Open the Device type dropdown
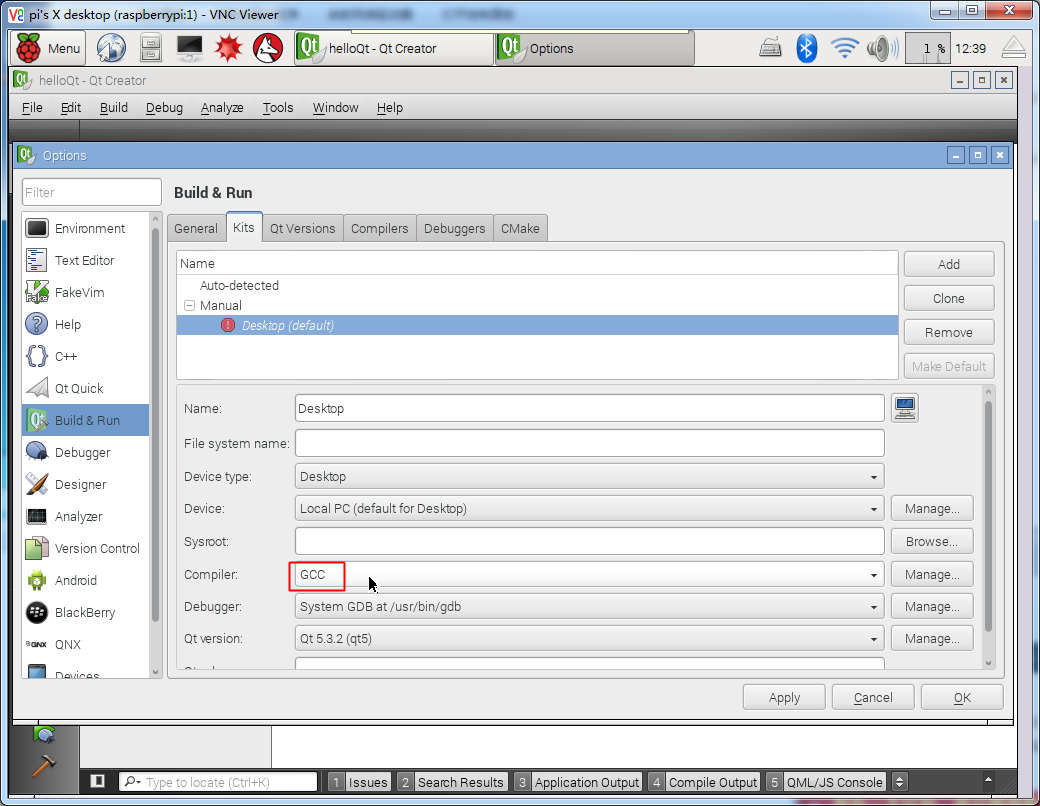The height and width of the screenshot is (806, 1040). click(590, 476)
